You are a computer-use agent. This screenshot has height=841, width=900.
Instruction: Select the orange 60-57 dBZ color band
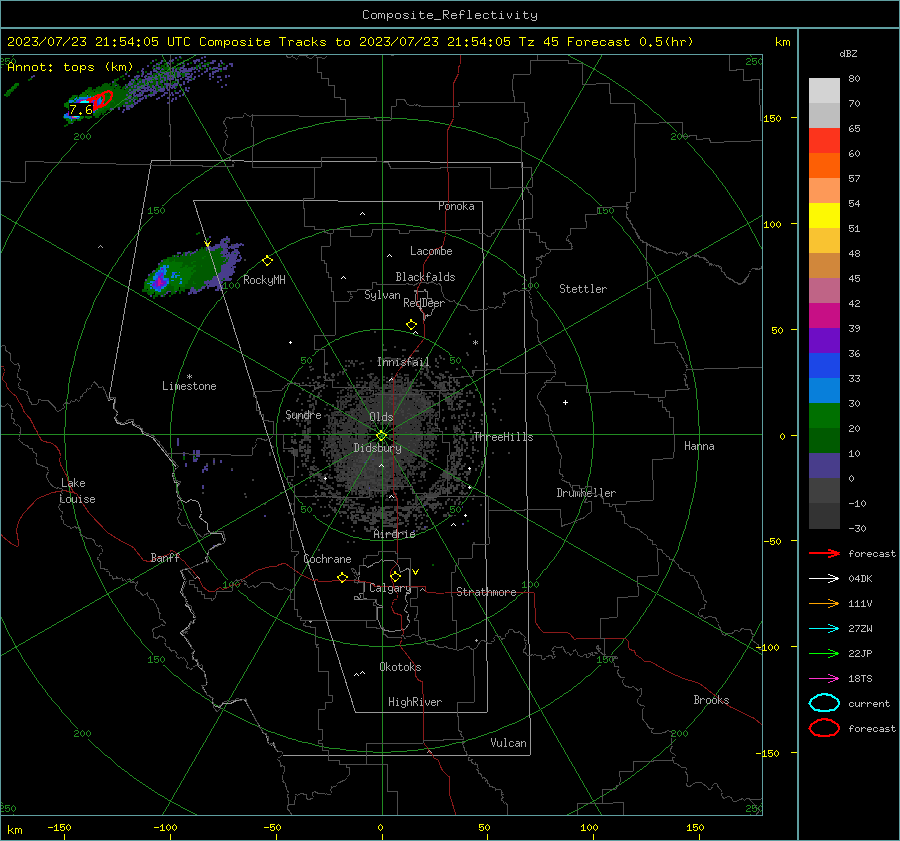coord(824,166)
